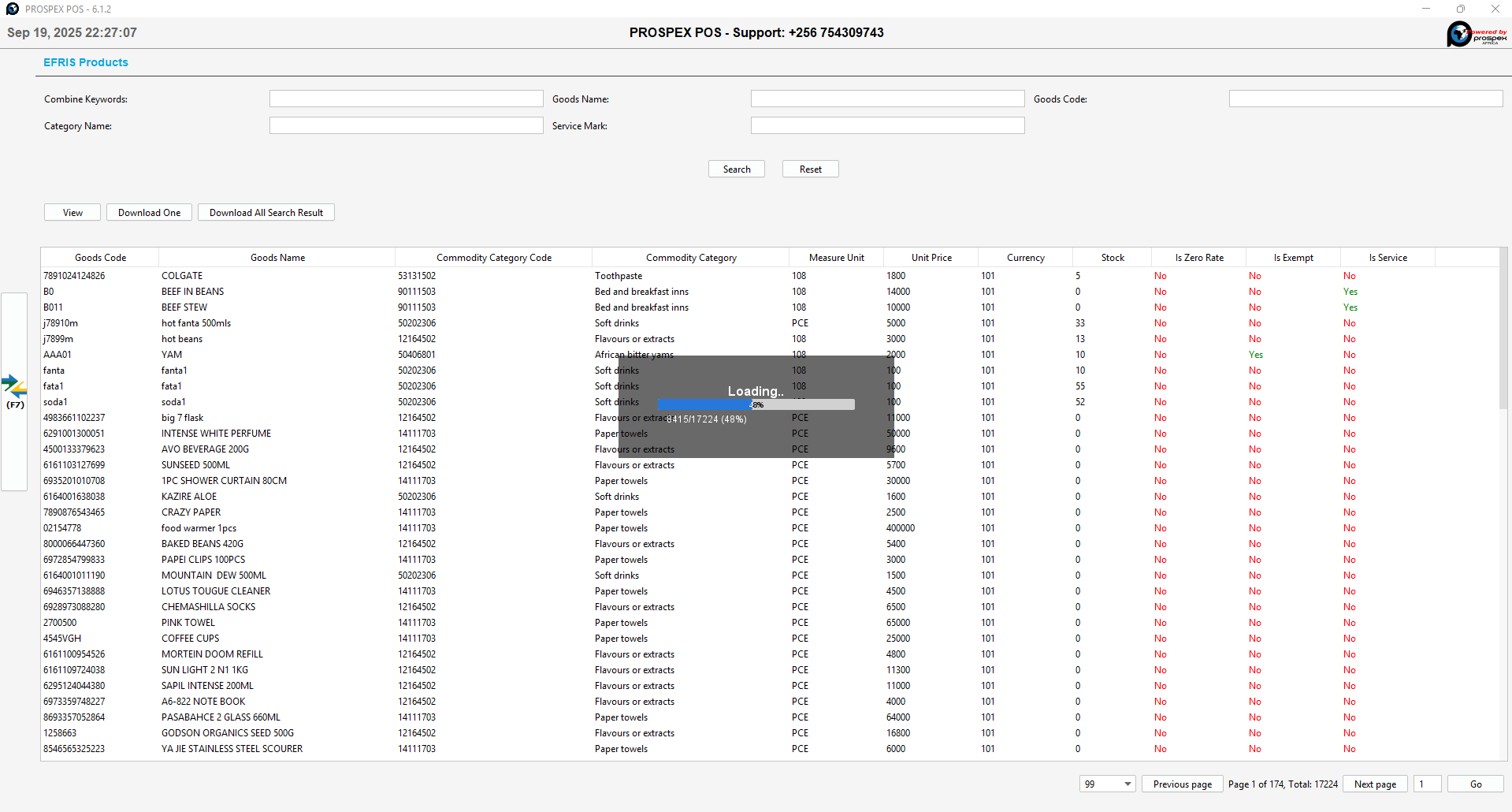Select the COLGATE product row
1512x812 pixels.
[182, 276]
